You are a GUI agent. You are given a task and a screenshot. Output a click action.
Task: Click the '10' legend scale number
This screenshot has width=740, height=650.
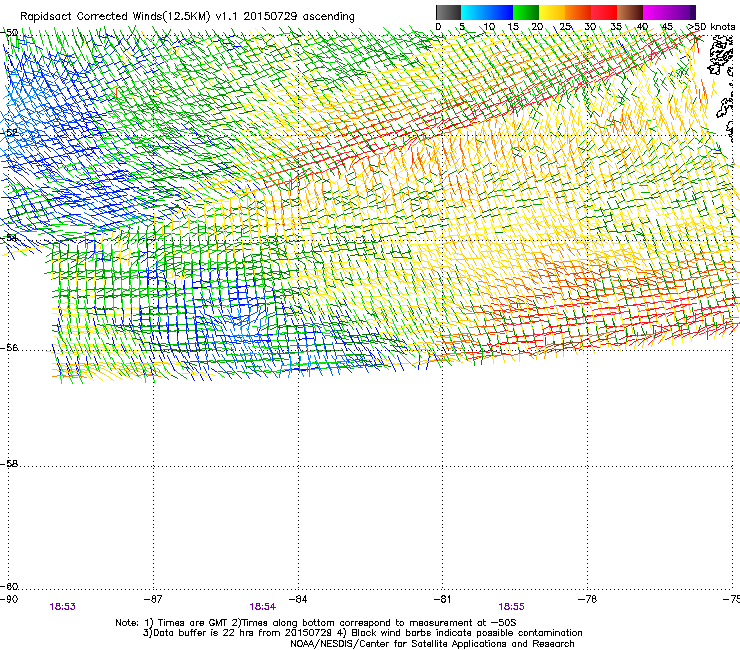click(489, 26)
